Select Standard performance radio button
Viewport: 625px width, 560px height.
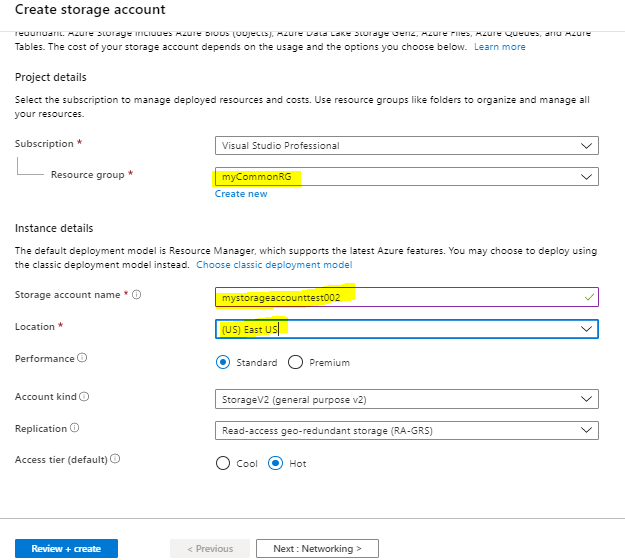(x=224, y=362)
